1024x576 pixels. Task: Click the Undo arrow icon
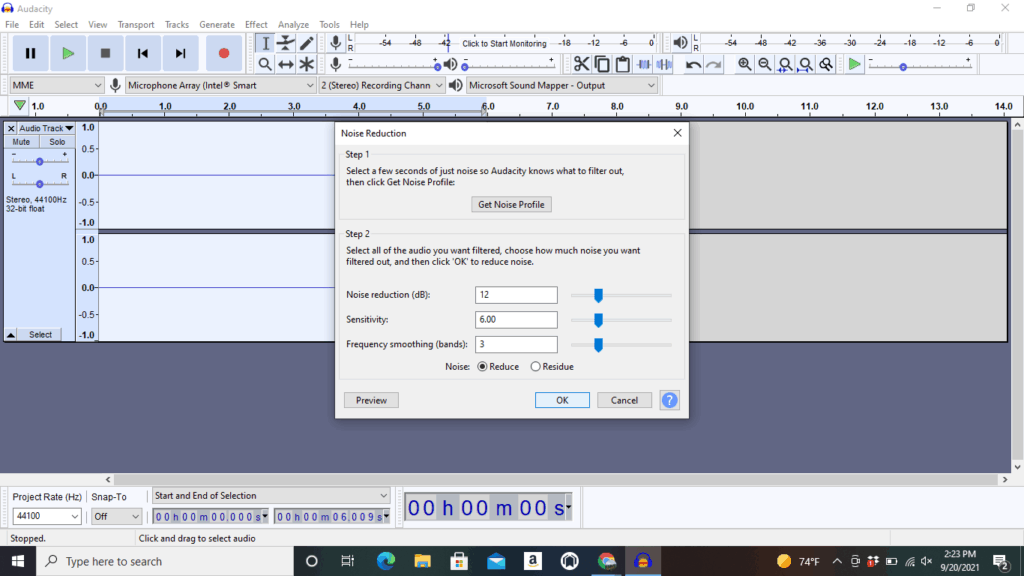[x=693, y=64]
